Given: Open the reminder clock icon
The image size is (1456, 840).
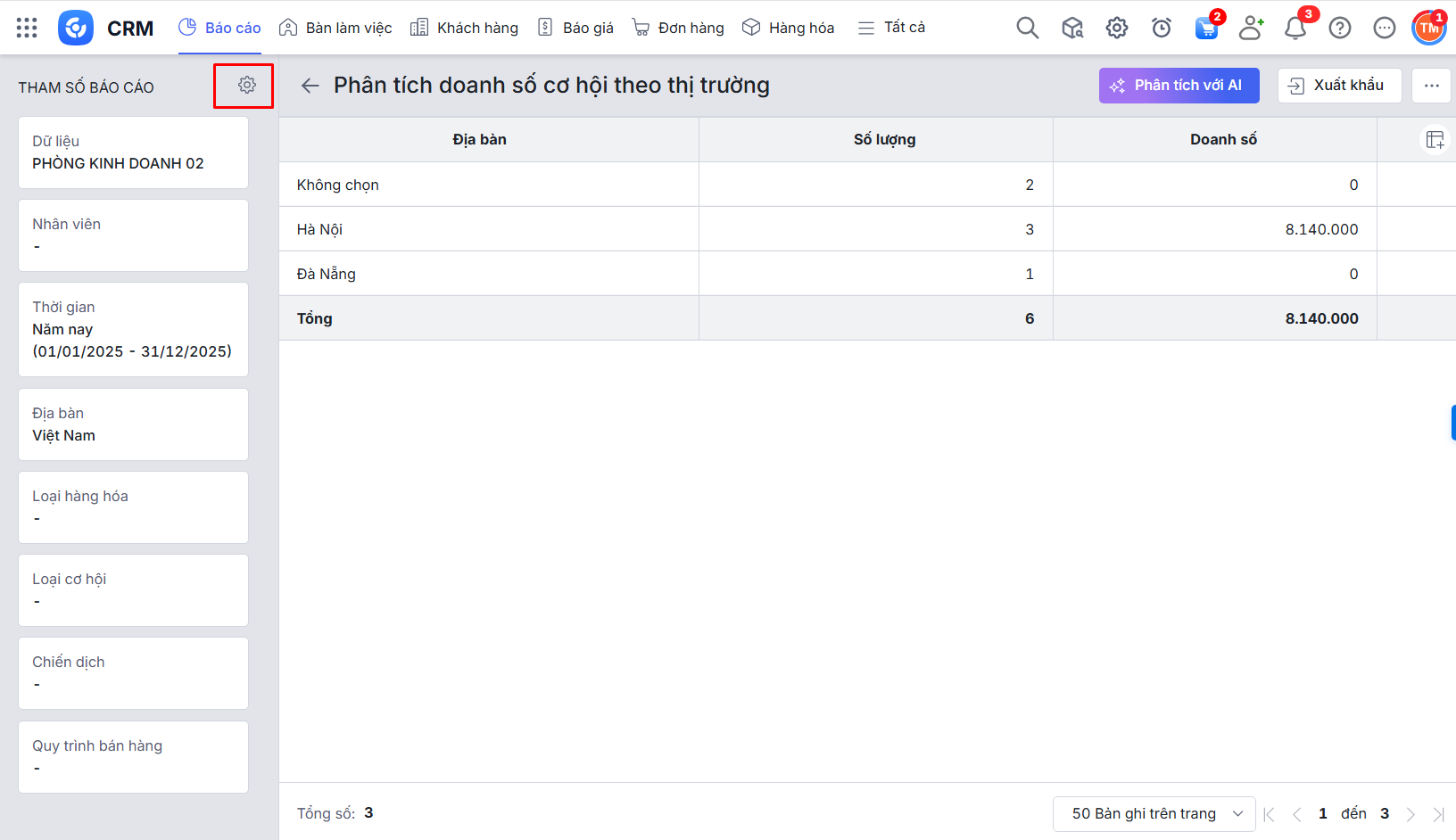Looking at the screenshot, I should click(x=1161, y=28).
